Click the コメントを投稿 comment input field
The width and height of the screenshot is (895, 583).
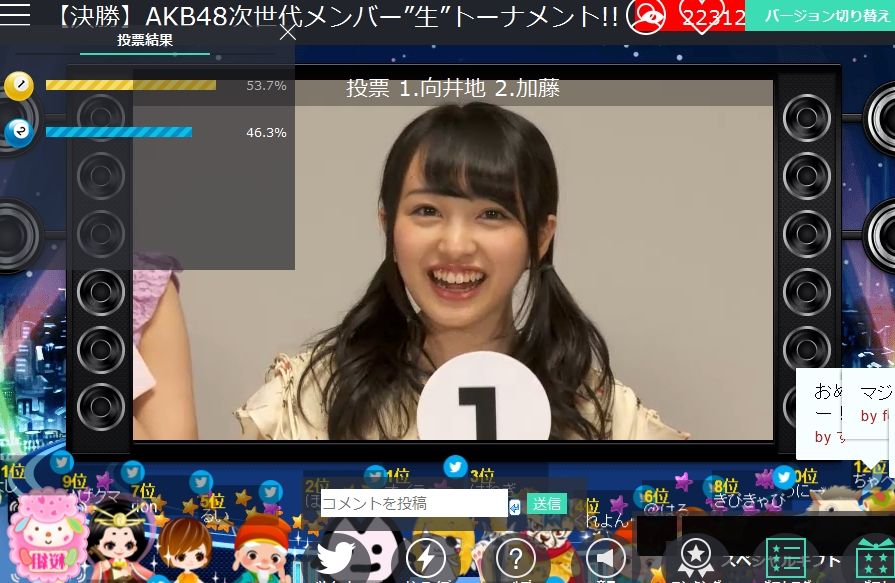click(414, 503)
